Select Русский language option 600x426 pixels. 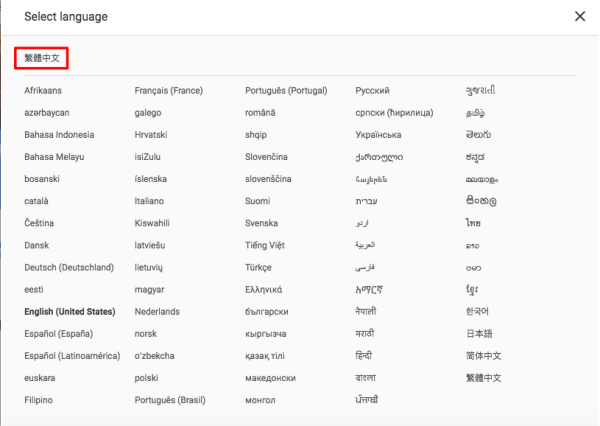pyautogui.click(x=372, y=90)
